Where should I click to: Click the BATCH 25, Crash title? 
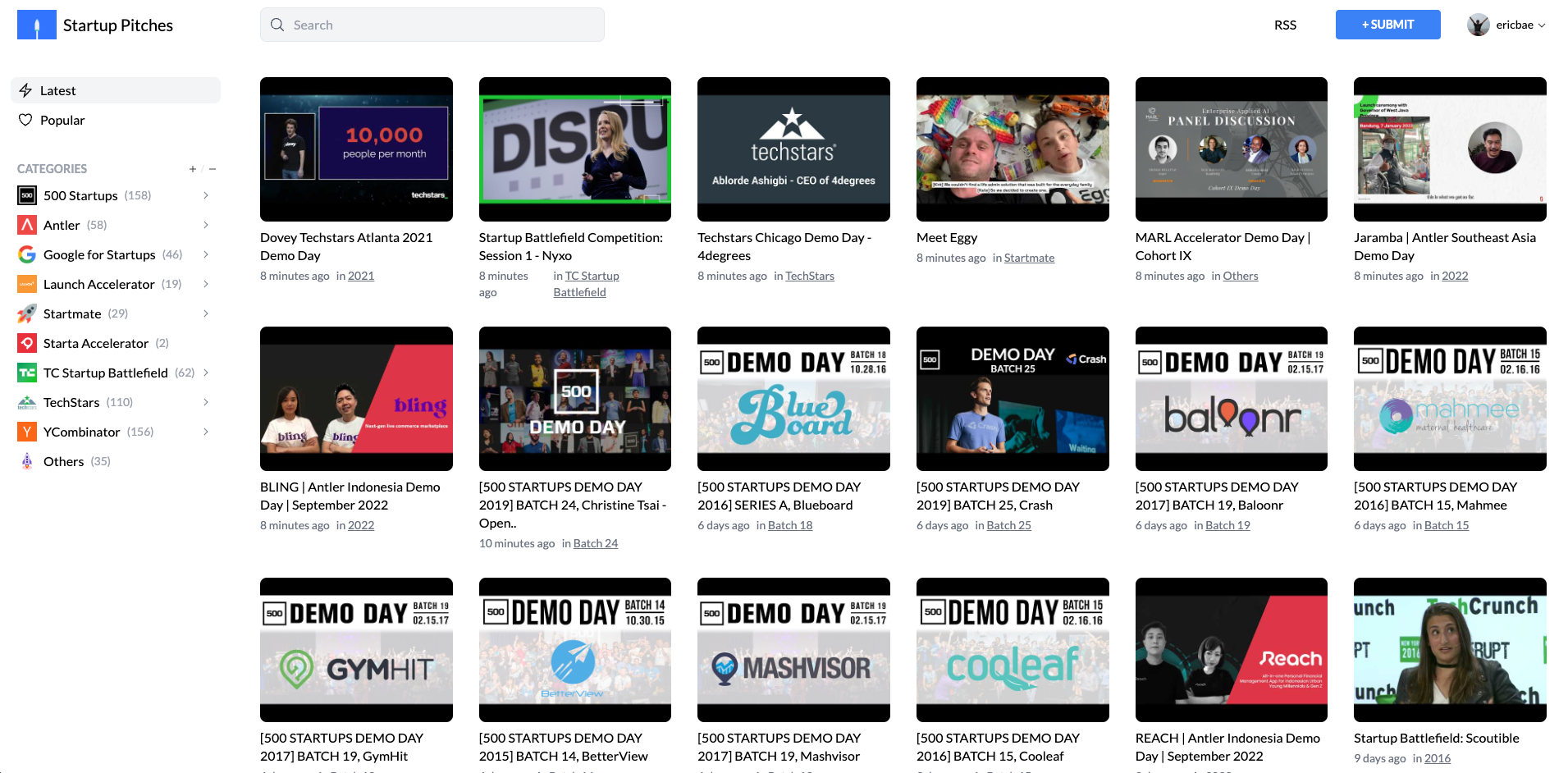[998, 496]
